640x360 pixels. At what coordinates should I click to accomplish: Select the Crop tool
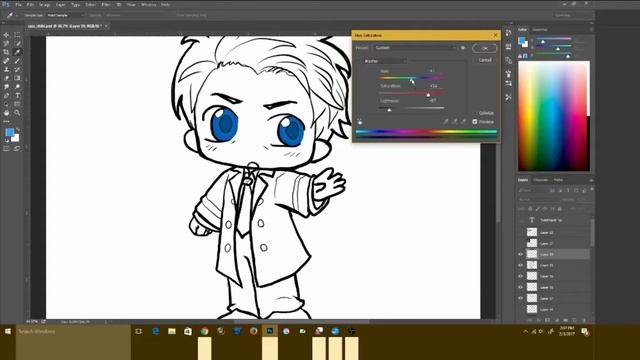coord(6,52)
